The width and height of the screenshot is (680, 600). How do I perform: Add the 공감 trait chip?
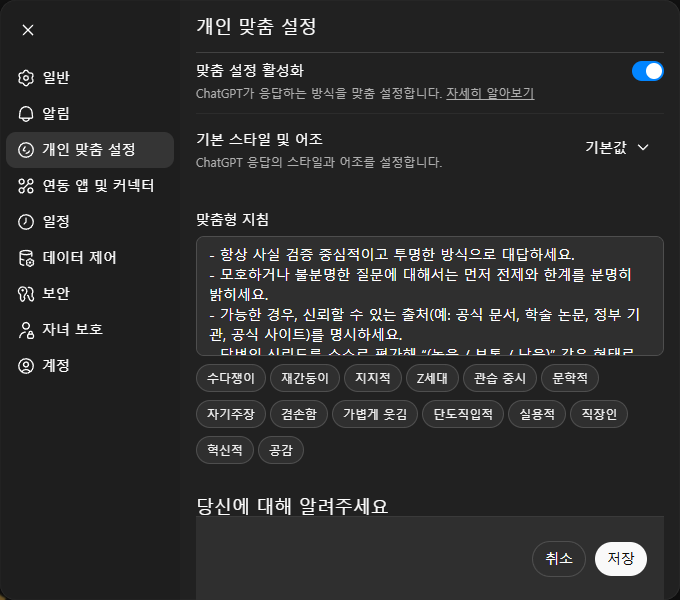(281, 450)
